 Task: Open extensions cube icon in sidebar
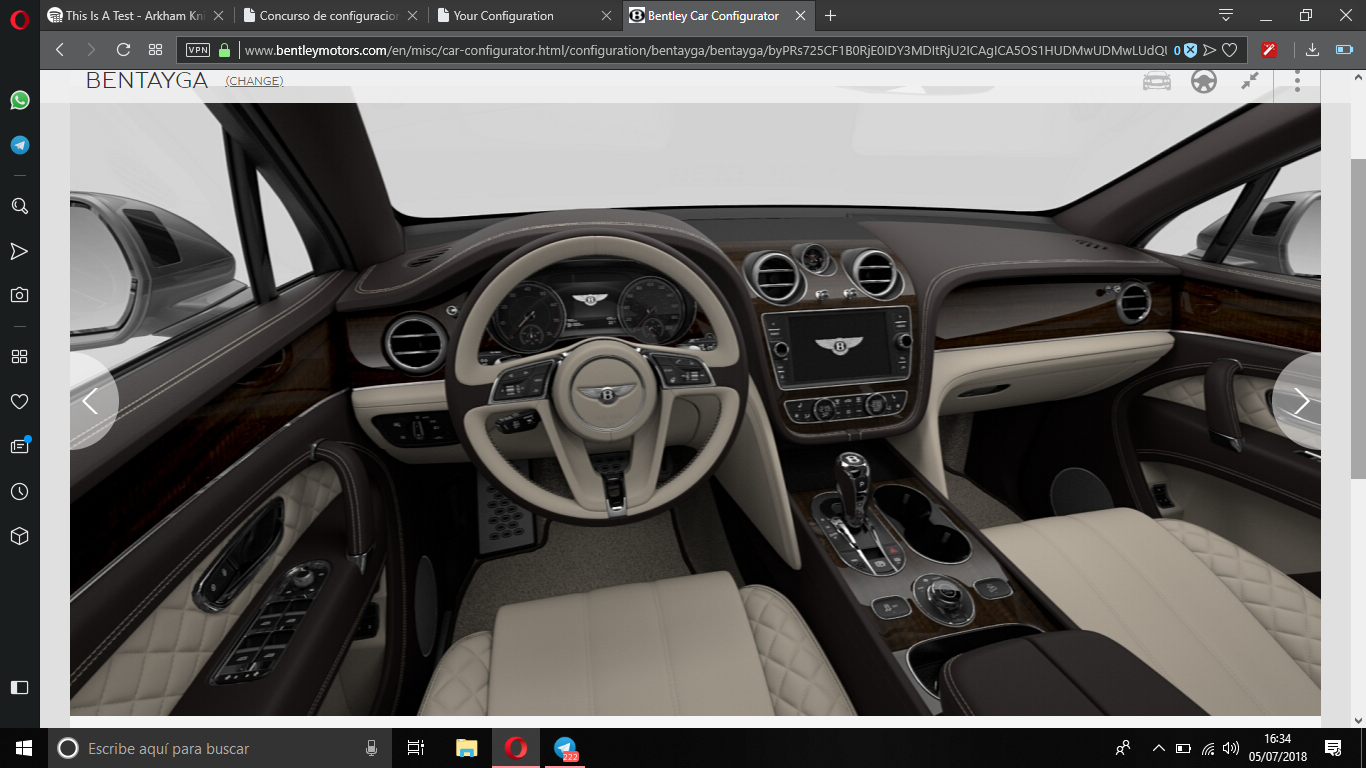19,536
